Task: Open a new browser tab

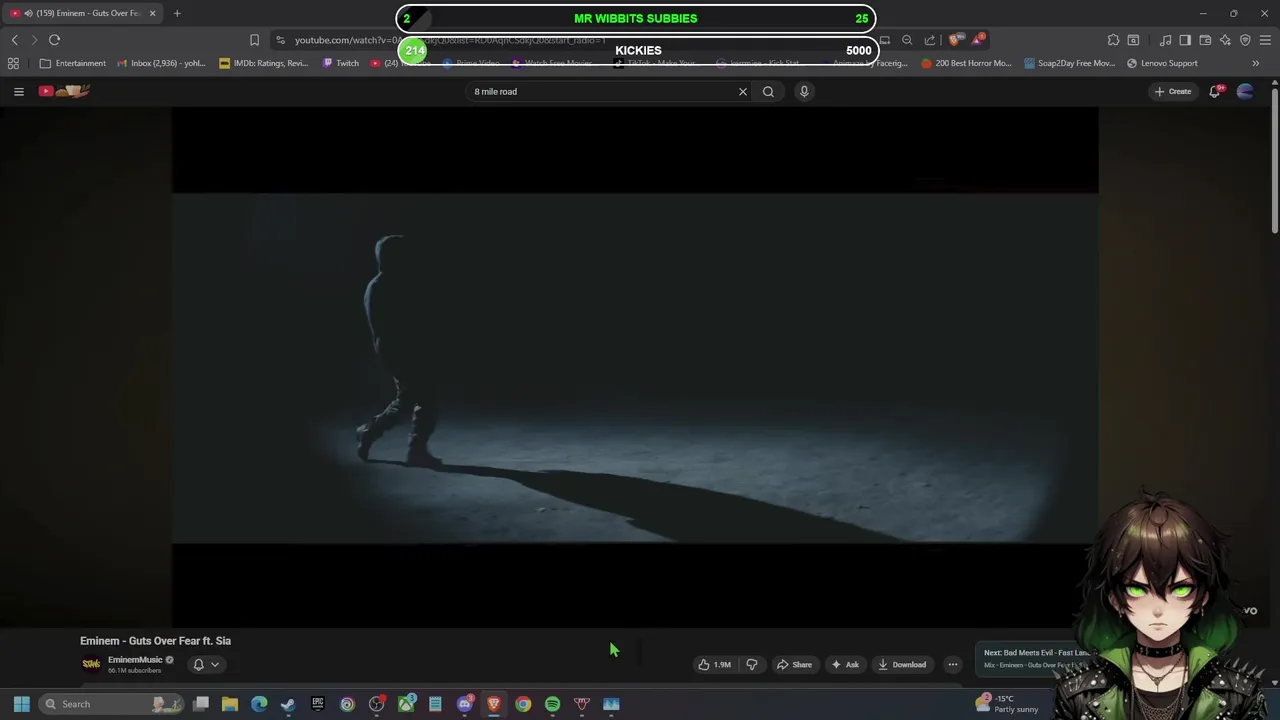Action: pos(177,13)
